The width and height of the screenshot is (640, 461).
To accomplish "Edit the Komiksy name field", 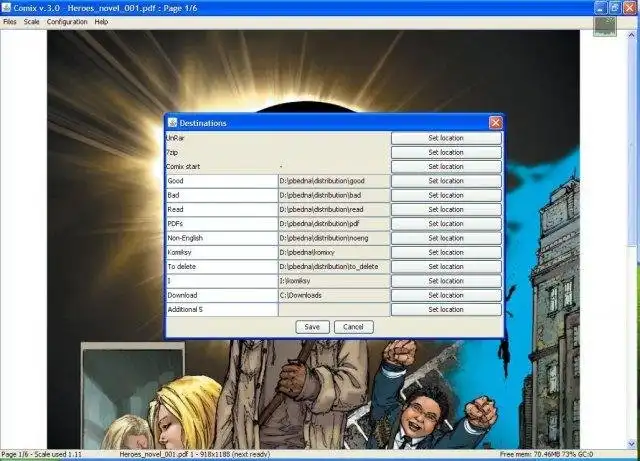I will click(222, 252).
